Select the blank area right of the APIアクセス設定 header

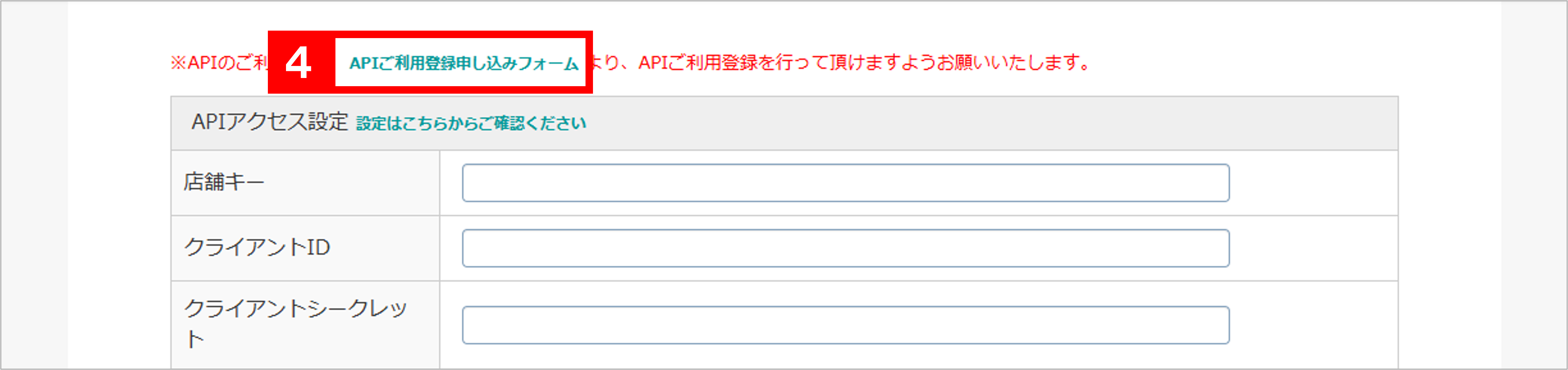coord(992,123)
